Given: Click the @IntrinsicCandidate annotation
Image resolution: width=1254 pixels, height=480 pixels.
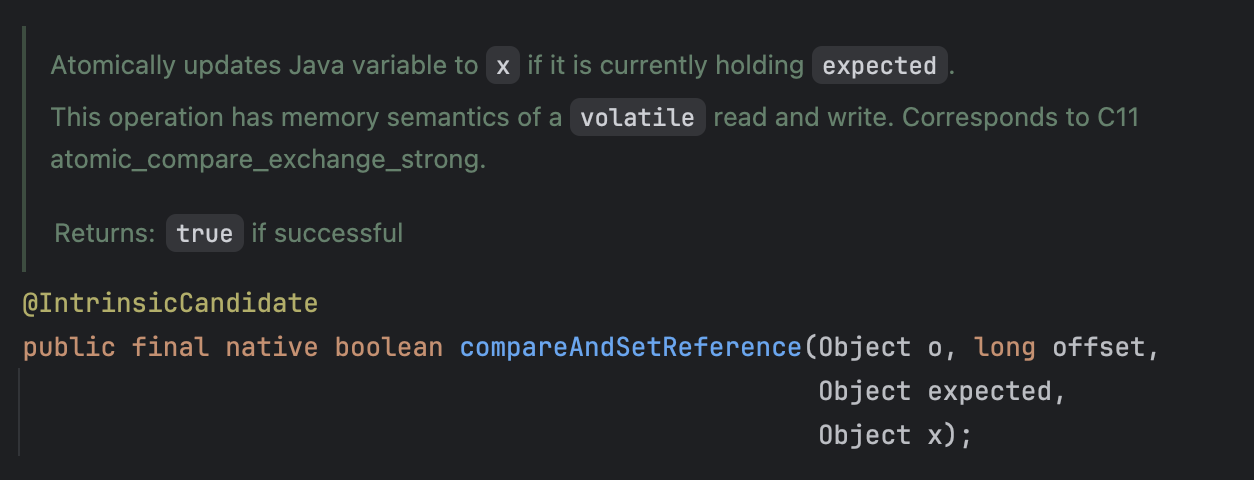Looking at the screenshot, I should point(169,302).
